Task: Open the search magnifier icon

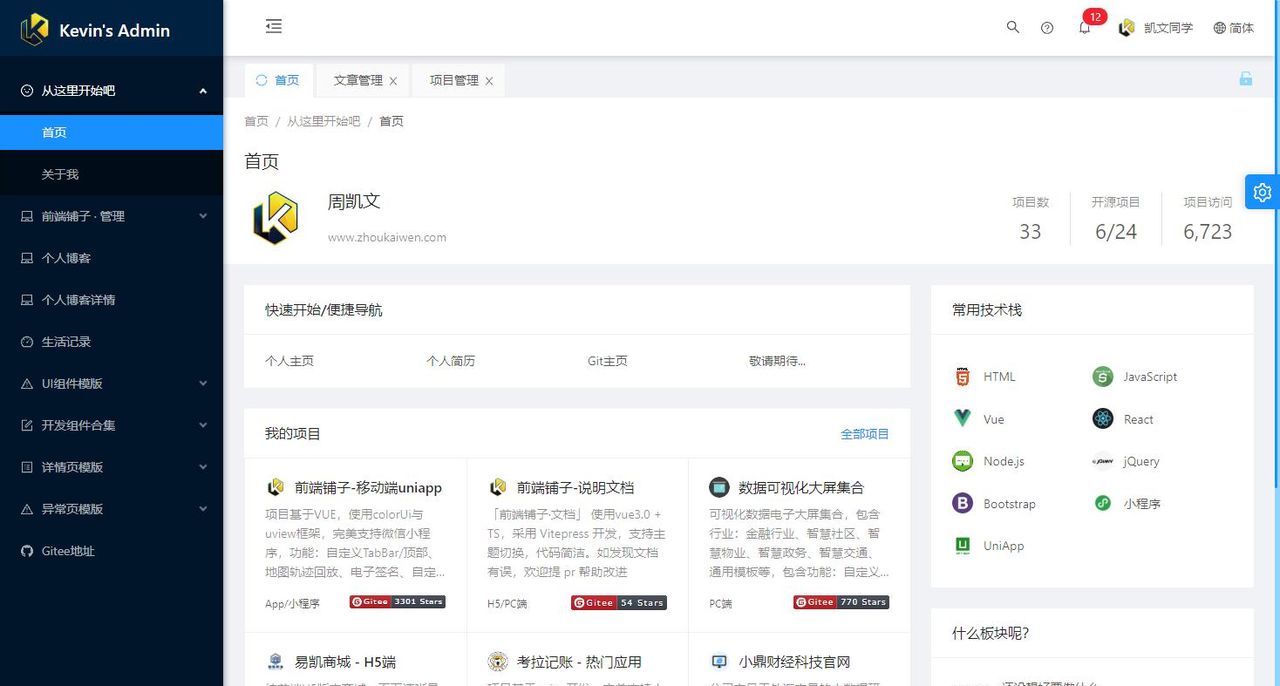Action: (x=1012, y=27)
